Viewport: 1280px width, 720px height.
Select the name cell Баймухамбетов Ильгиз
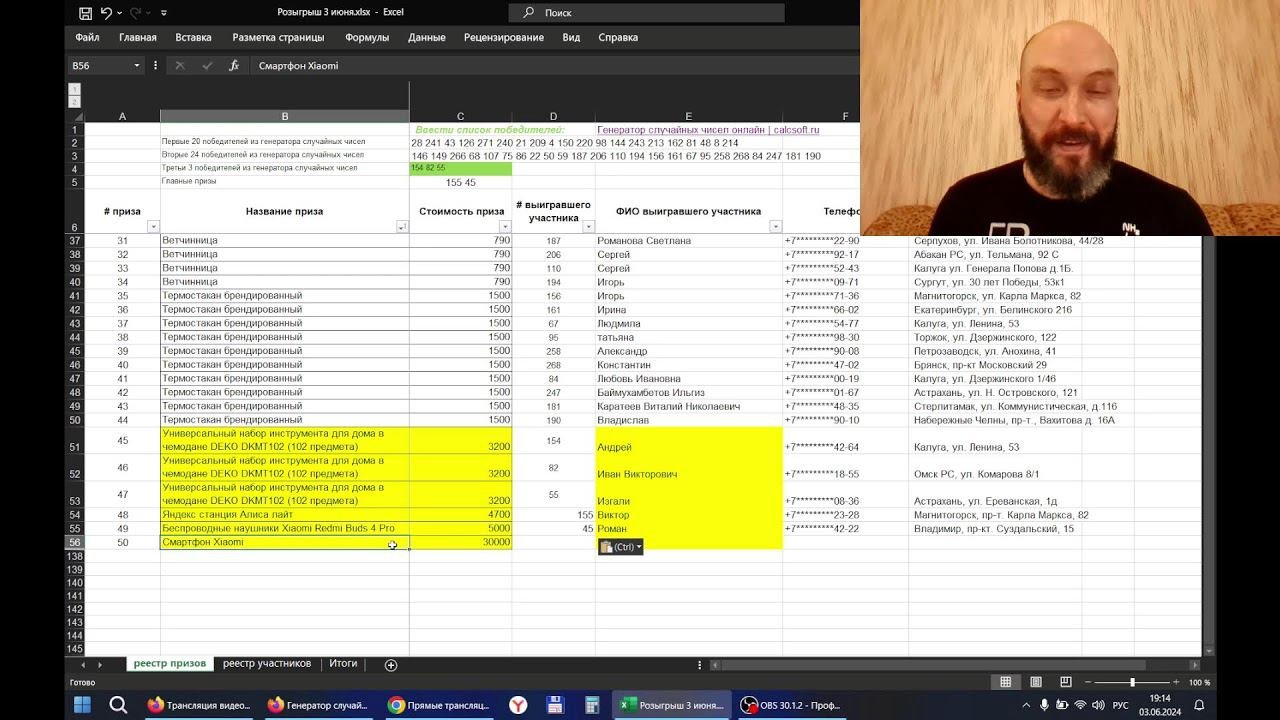[x=689, y=393]
